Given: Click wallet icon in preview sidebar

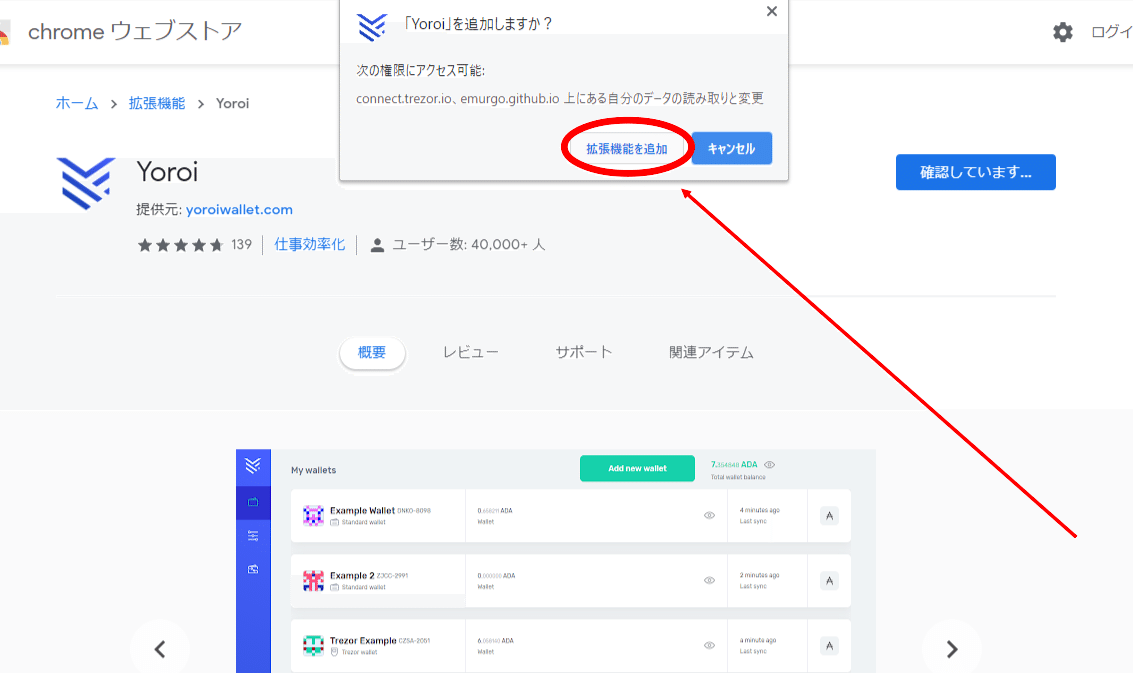Looking at the screenshot, I should 253,502.
